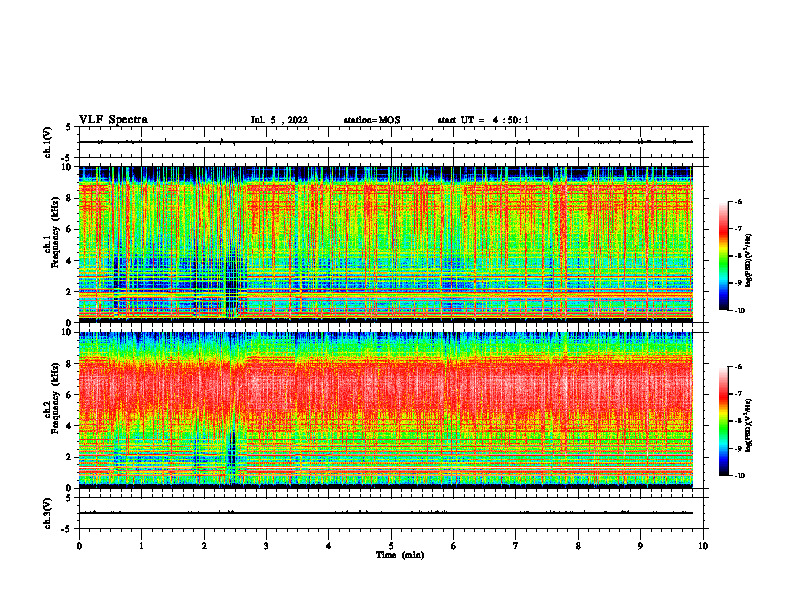
Task: Click the ch.2 color bar PSD label
Action: click(x=748, y=426)
